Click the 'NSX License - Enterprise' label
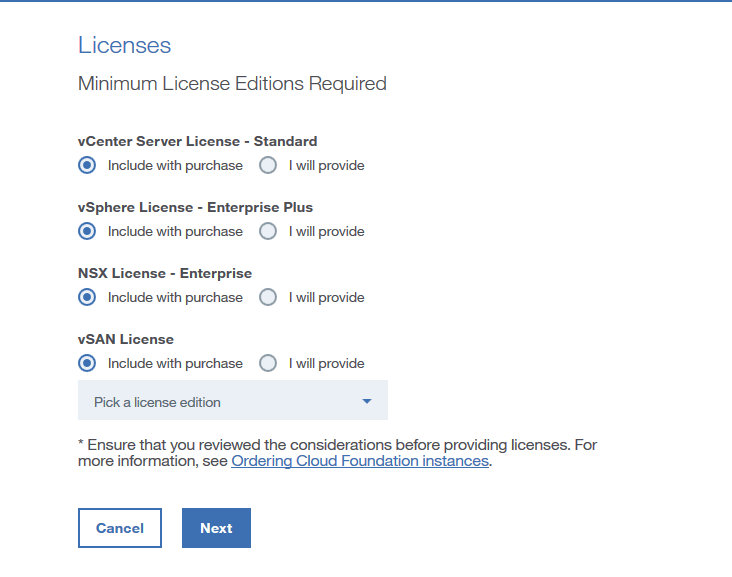Viewport: 732px width, 577px height. click(x=165, y=273)
